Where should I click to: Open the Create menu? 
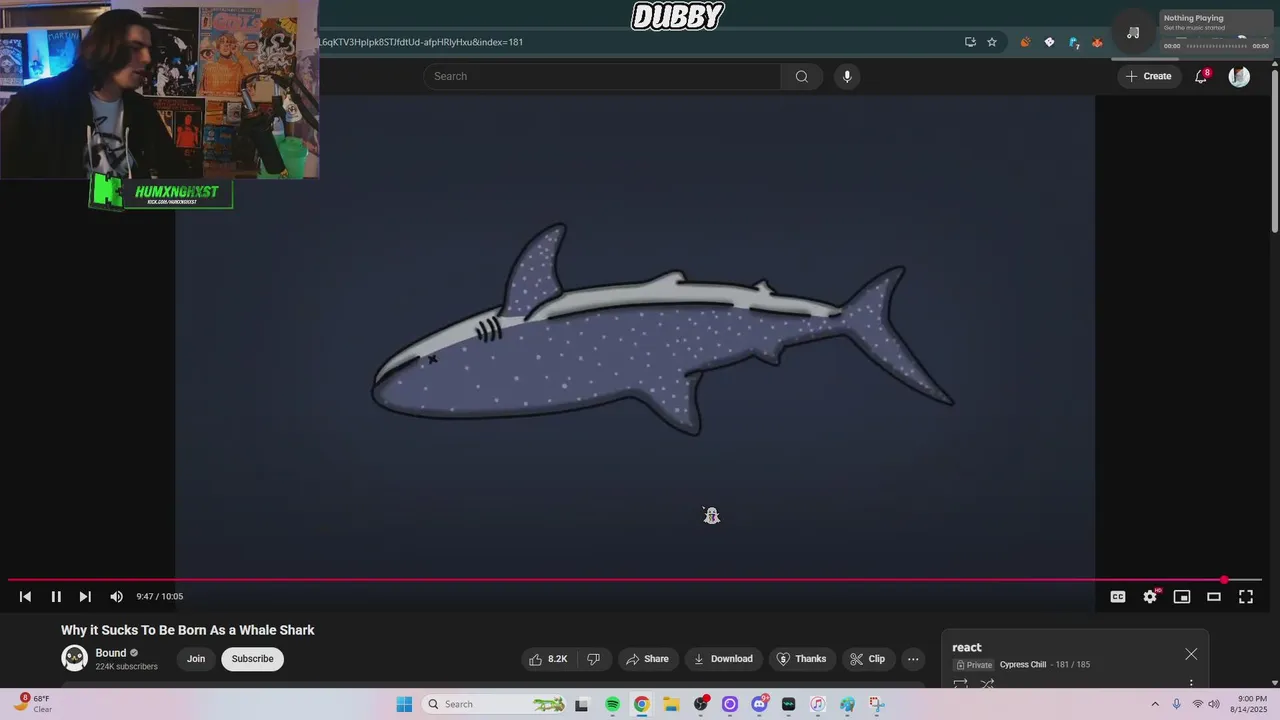tap(1148, 76)
